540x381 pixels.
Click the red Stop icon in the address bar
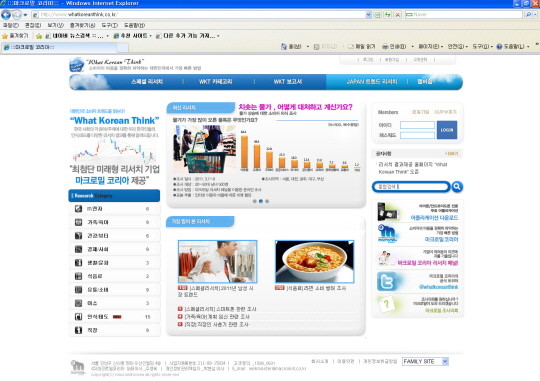pos(398,15)
